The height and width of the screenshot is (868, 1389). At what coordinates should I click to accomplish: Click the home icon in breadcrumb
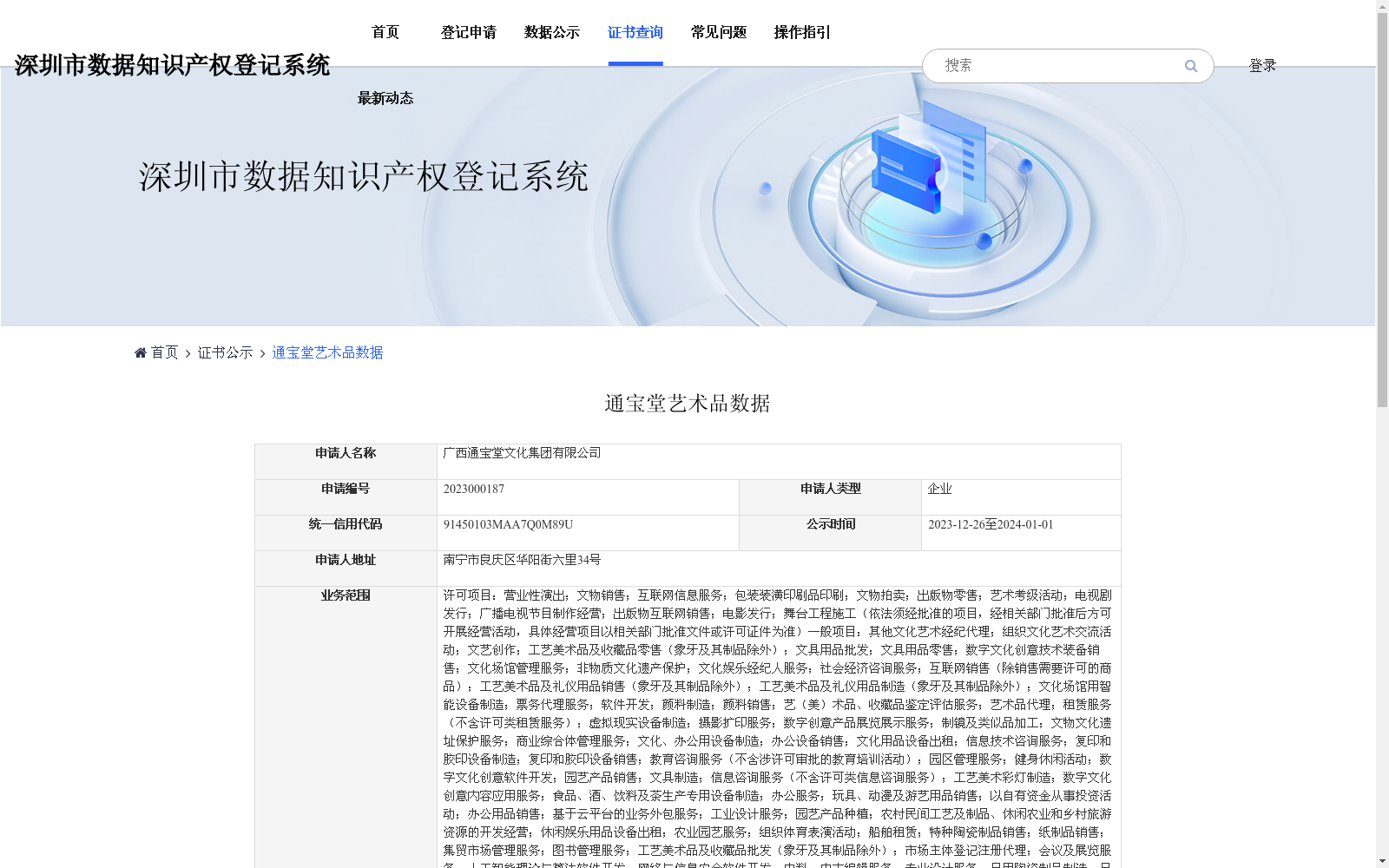141,352
